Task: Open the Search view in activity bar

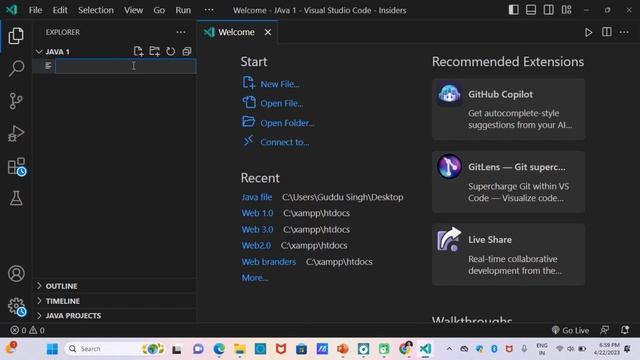Action: 16,68
